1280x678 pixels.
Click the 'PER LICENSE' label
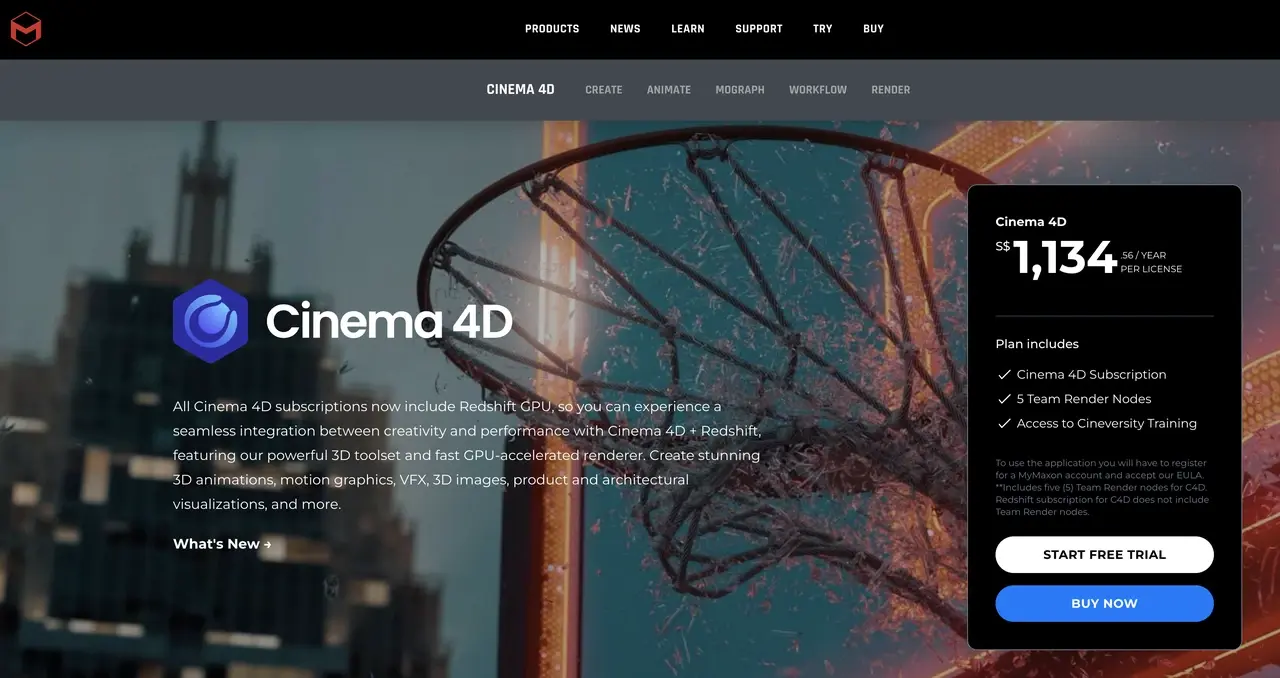point(1151,269)
